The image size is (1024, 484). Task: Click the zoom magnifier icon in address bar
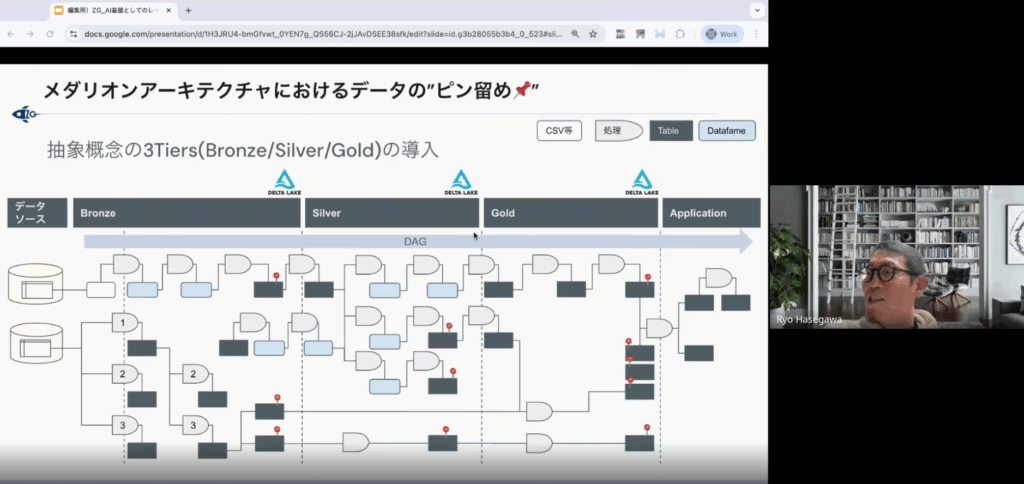click(x=575, y=33)
